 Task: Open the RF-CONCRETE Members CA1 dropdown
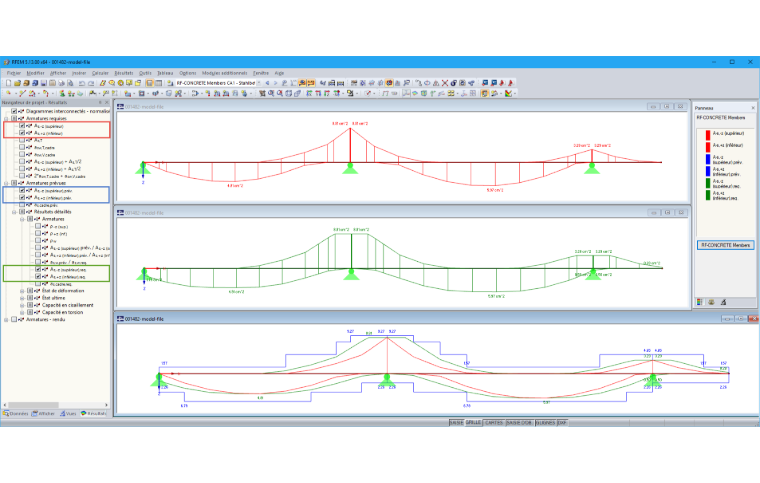click(259, 83)
